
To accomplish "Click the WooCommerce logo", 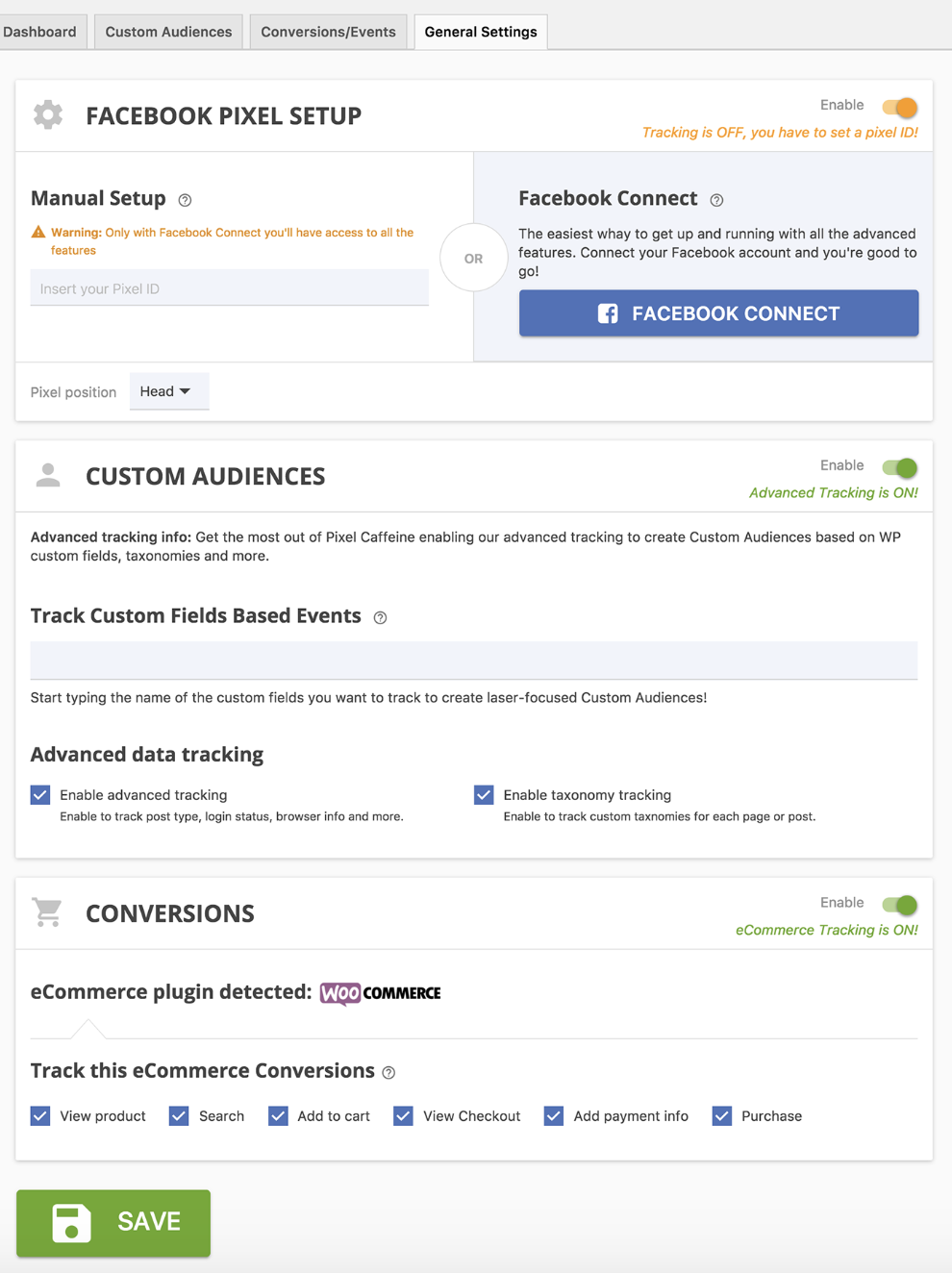I will (381, 993).
